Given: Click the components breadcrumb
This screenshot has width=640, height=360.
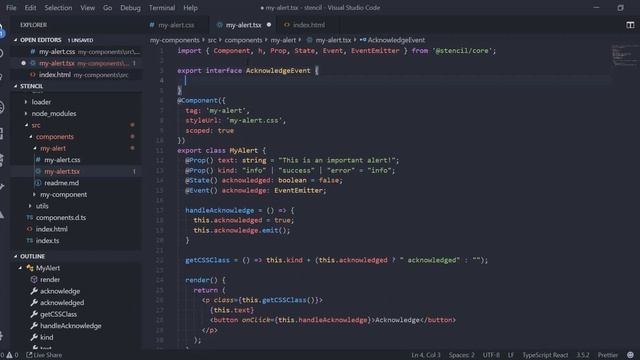Looking at the screenshot, I should tap(243, 40).
